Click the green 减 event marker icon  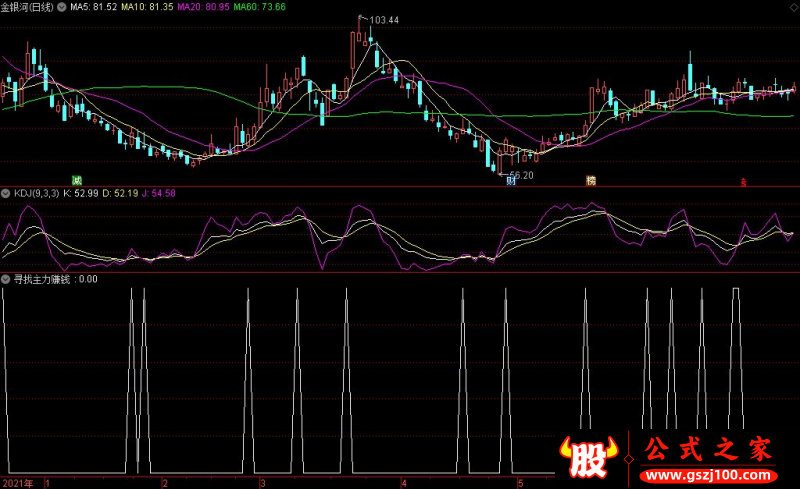(x=77, y=180)
